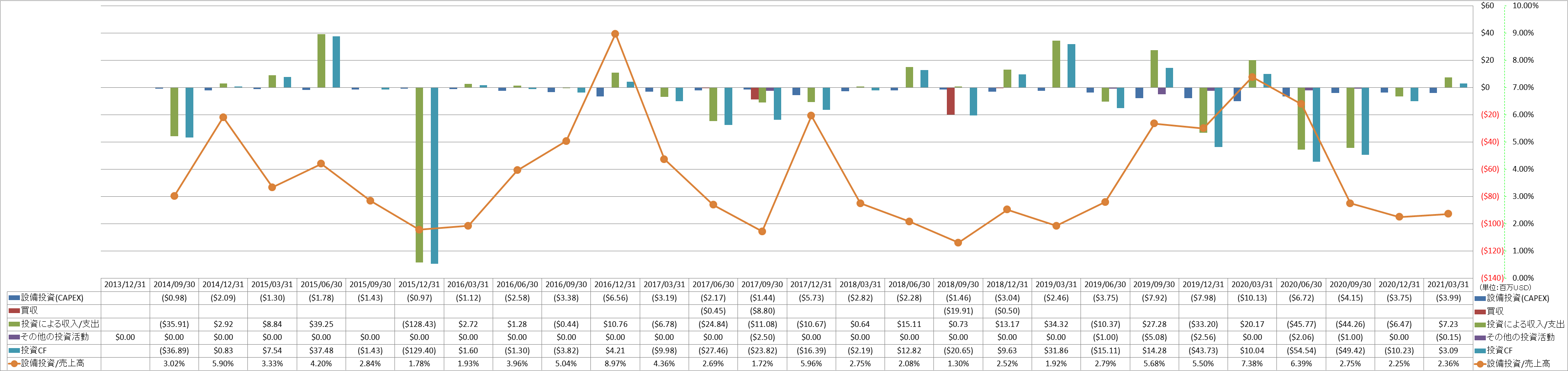Click the tall teal bar for 2015/12/31
Screen dimensions: 1568x371
point(435,175)
